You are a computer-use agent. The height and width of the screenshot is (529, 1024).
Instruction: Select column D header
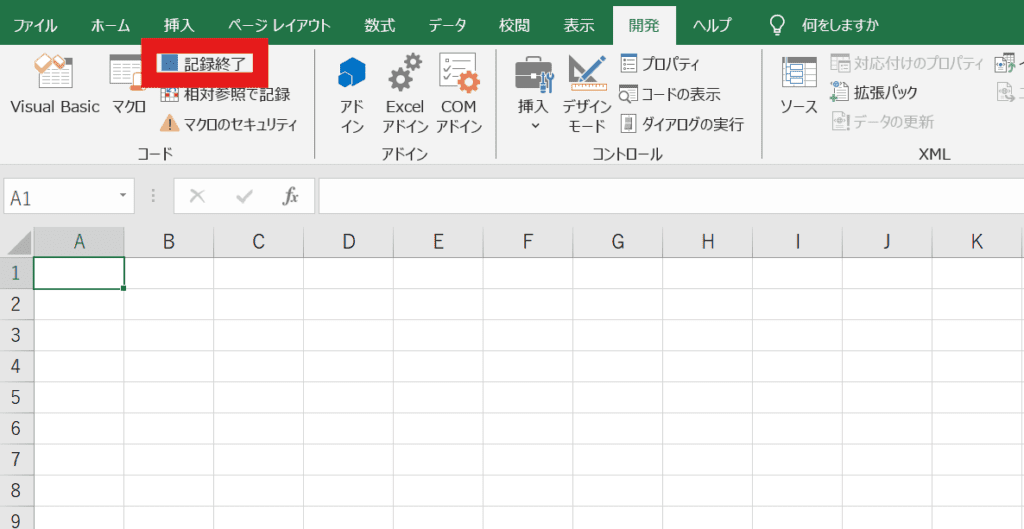tap(348, 241)
